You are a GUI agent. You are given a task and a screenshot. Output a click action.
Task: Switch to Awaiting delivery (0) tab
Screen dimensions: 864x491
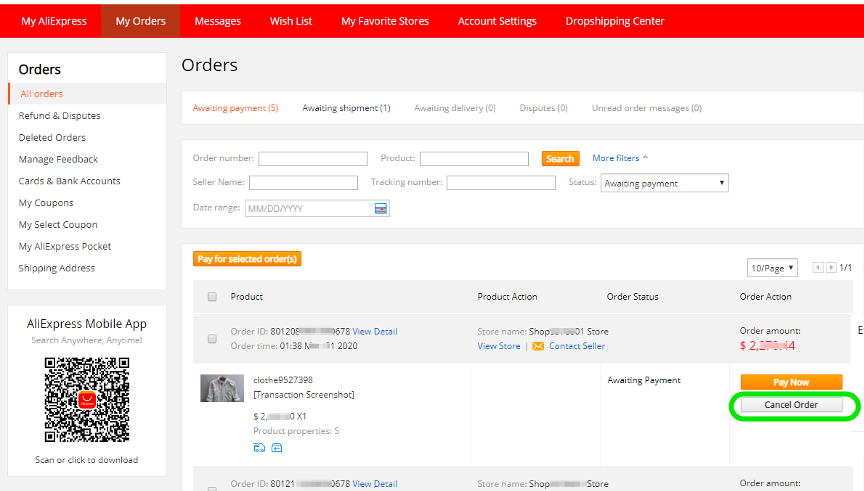[455, 108]
